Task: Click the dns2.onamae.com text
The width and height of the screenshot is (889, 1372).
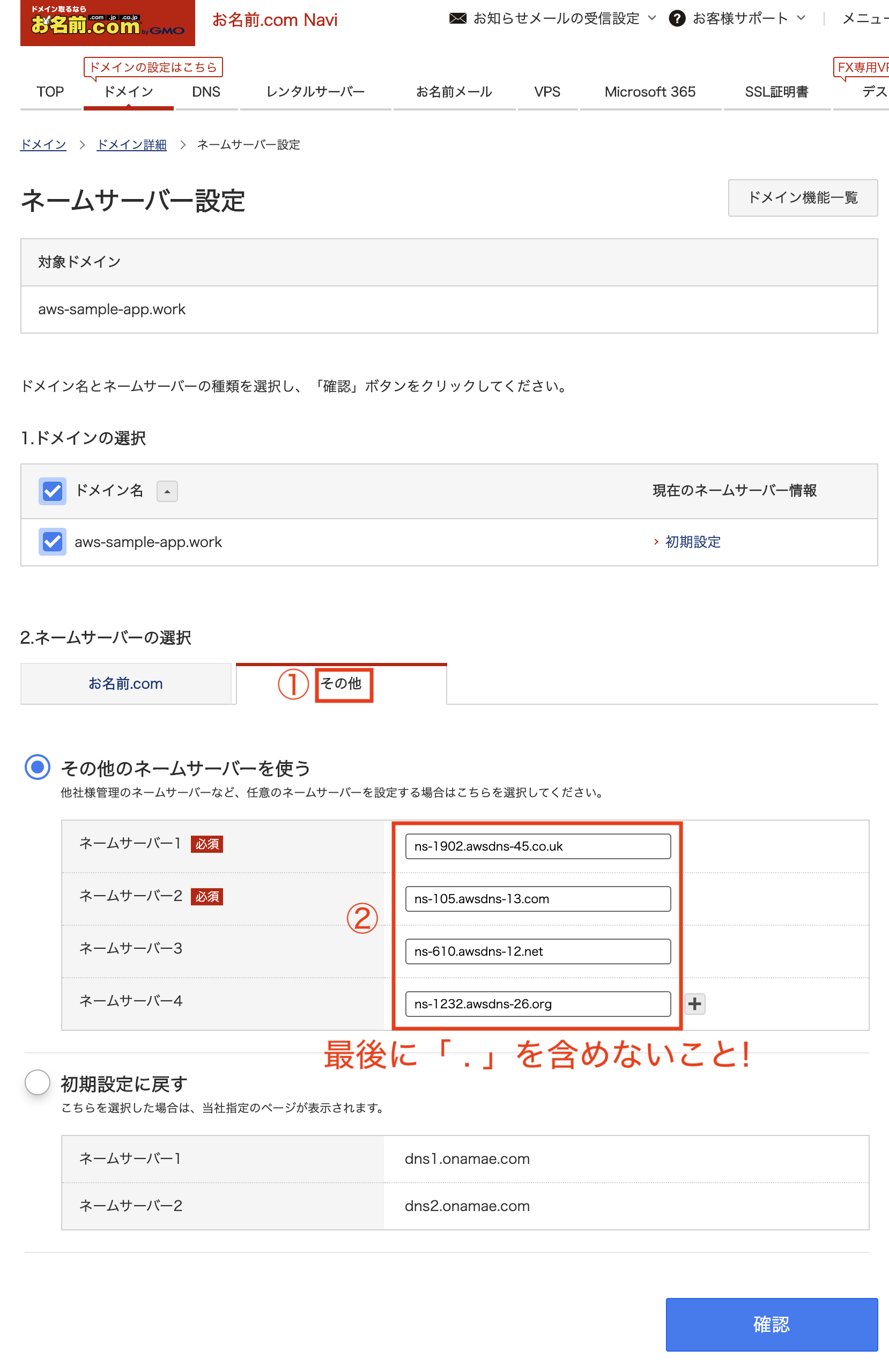Action: [467, 1205]
